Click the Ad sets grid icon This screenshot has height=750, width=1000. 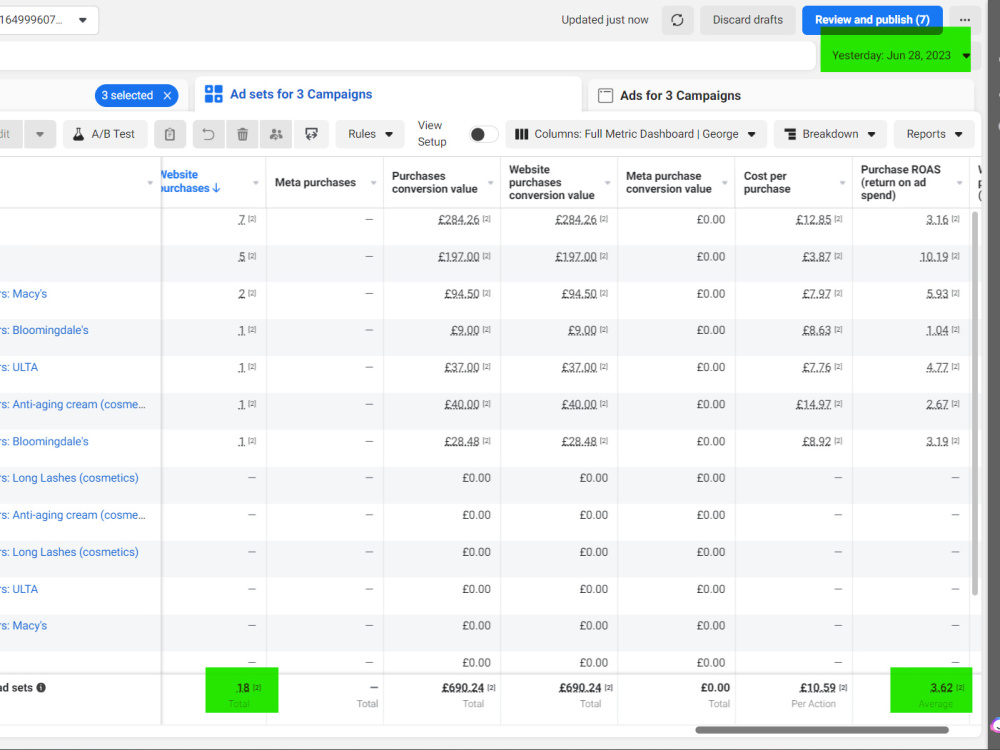coord(214,94)
